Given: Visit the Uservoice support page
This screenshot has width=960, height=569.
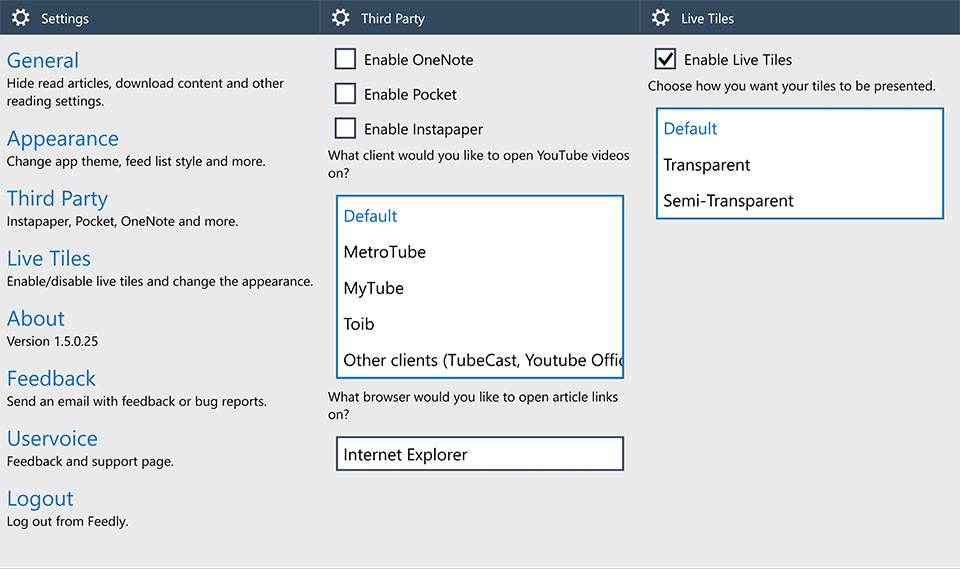Looking at the screenshot, I should point(53,439).
